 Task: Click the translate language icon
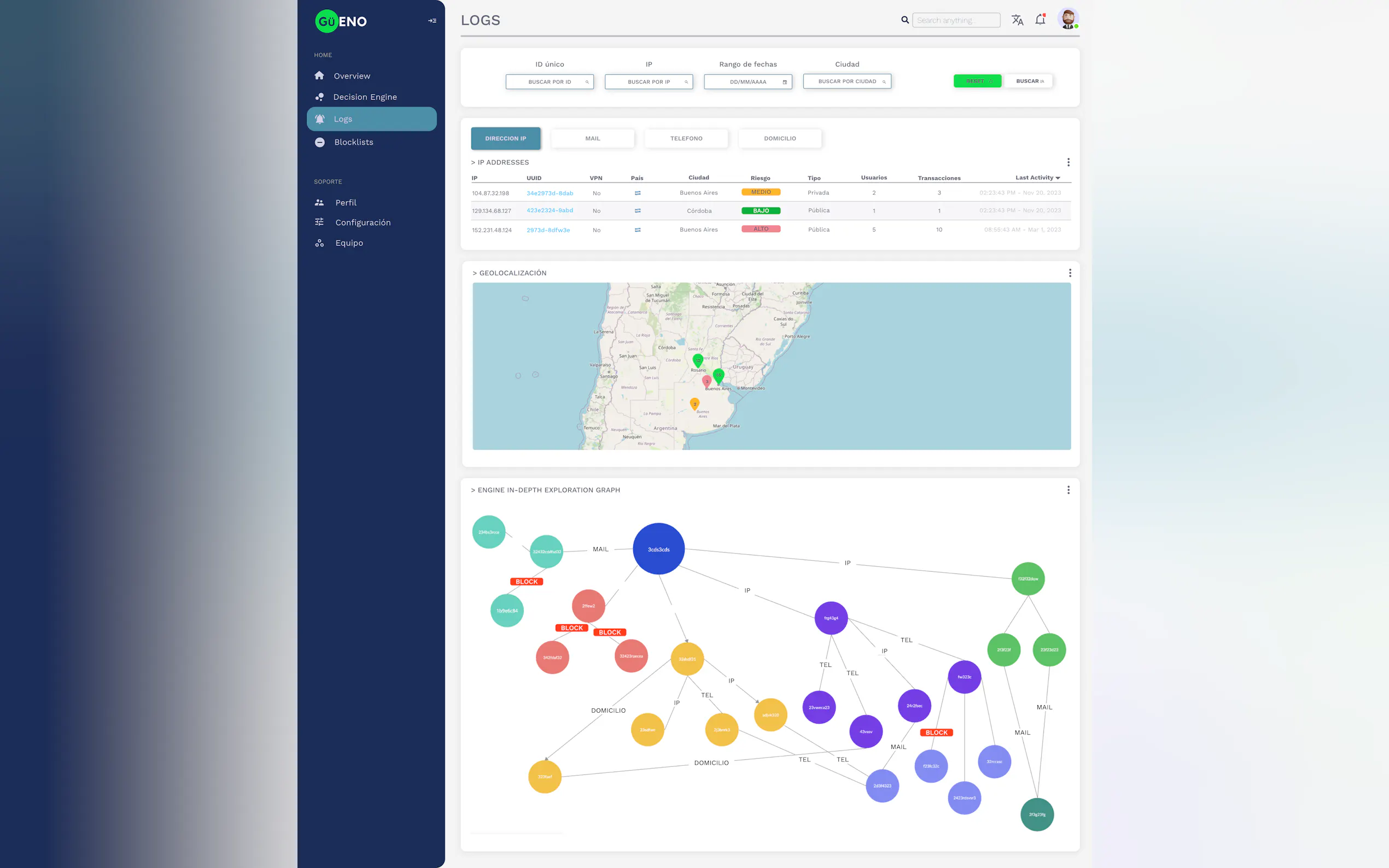coord(1017,20)
